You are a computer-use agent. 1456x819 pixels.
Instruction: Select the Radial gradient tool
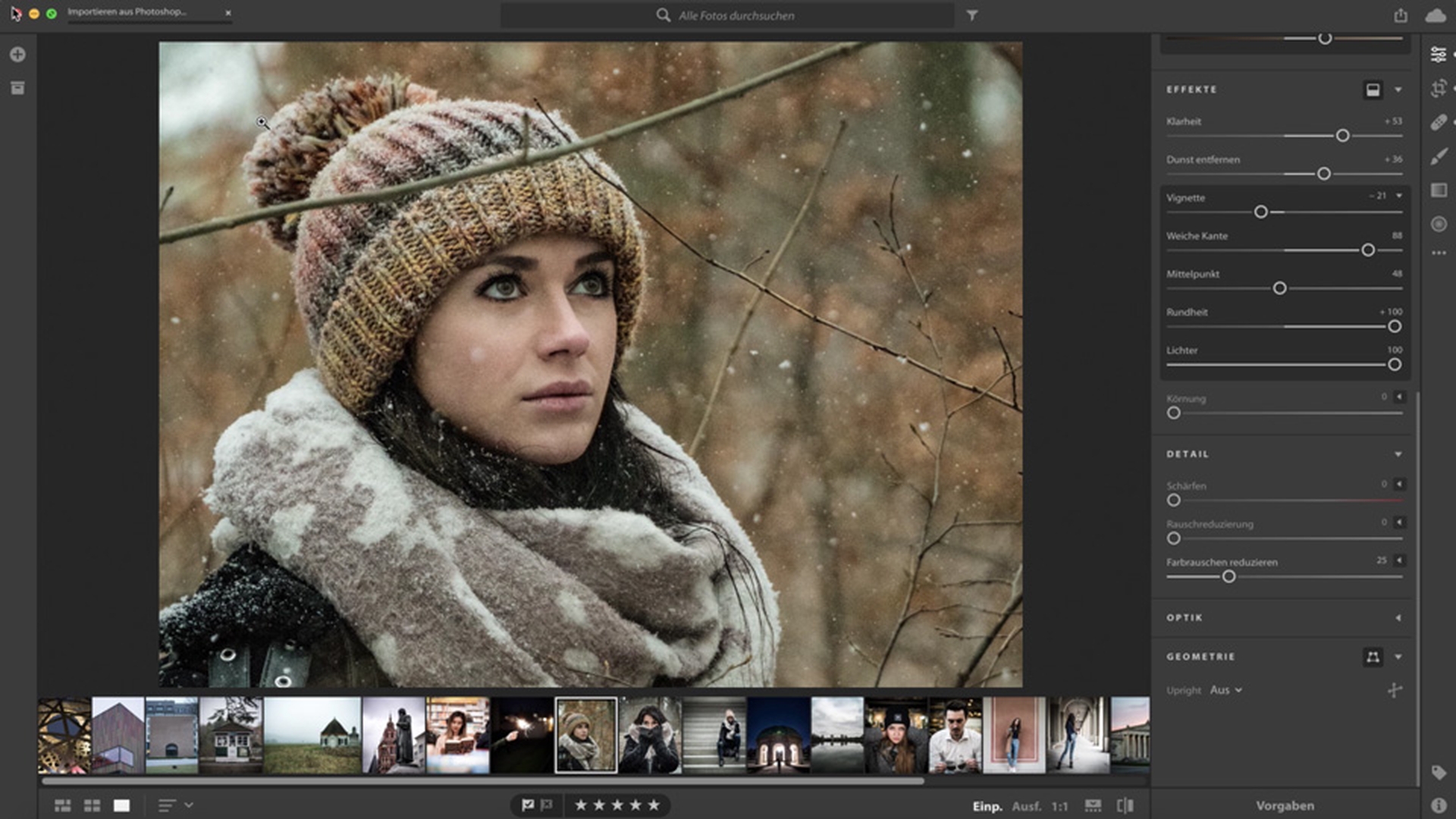(x=1438, y=224)
